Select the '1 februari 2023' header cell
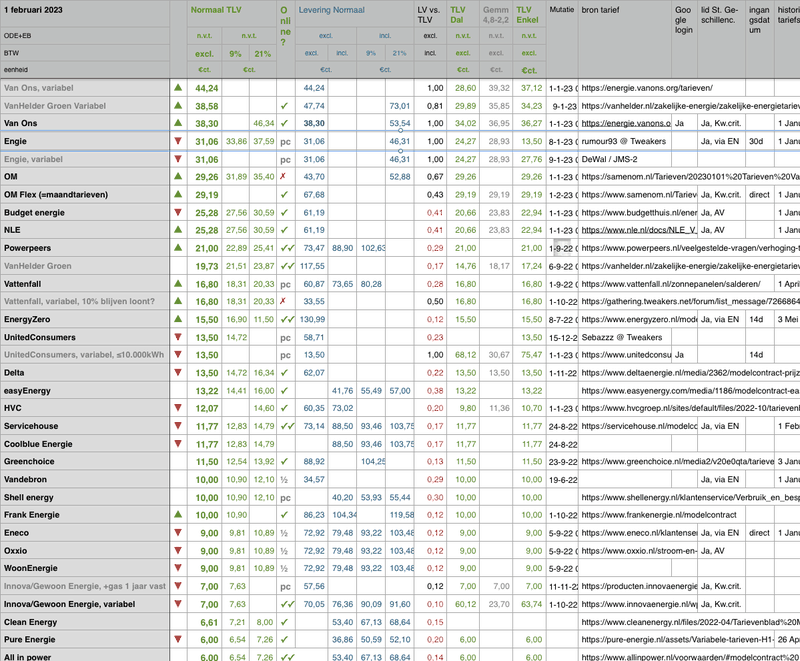 85,14
